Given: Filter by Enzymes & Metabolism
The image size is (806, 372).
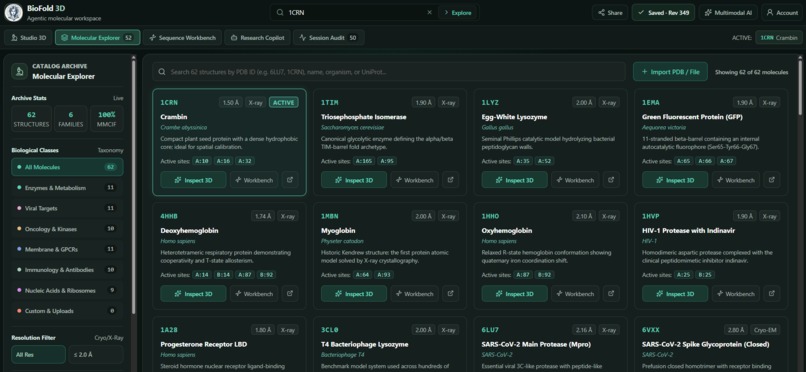Looking at the screenshot, I should click(x=67, y=188).
